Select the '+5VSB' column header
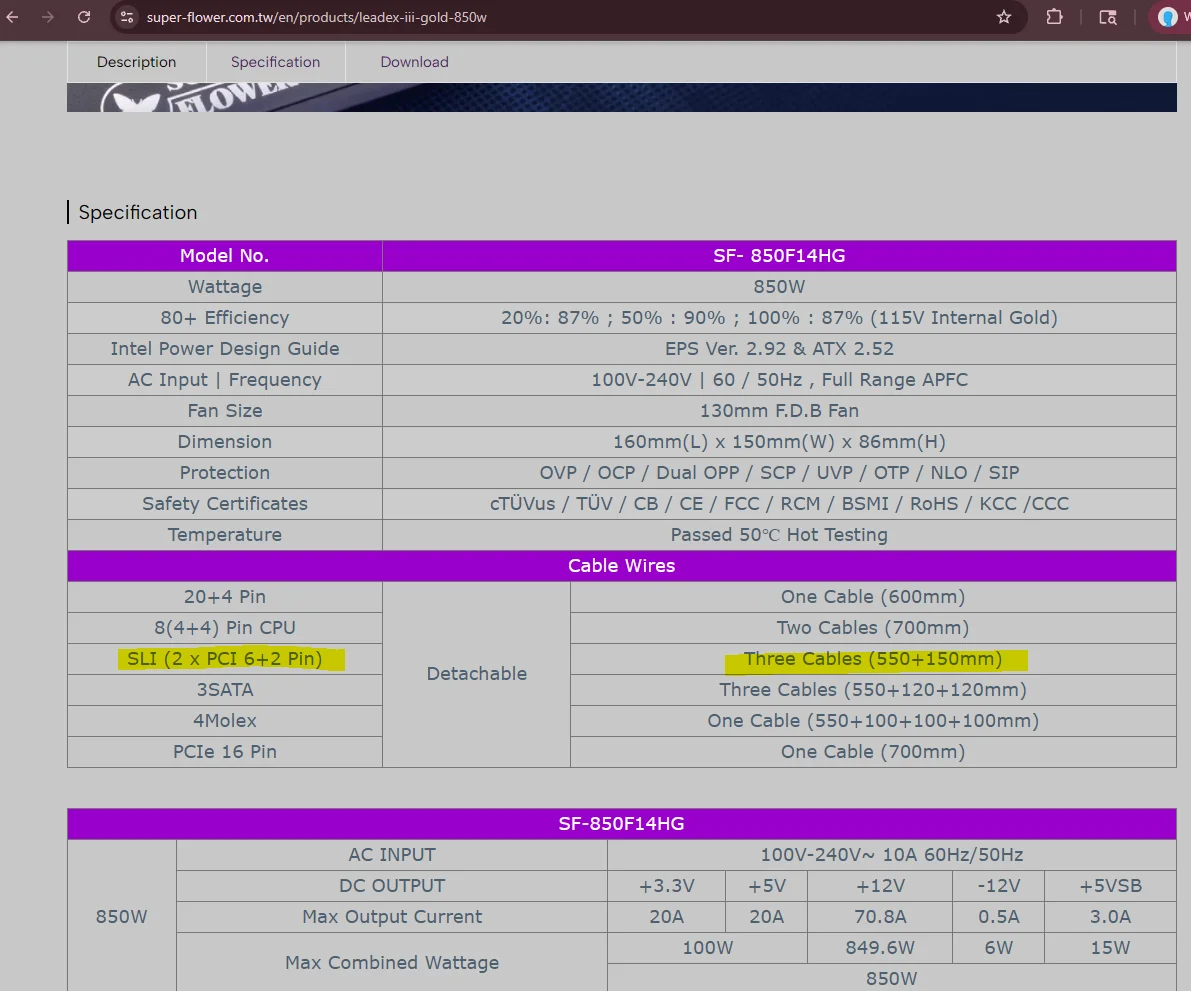This screenshot has height=991, width=1191. coord(1110,886)
